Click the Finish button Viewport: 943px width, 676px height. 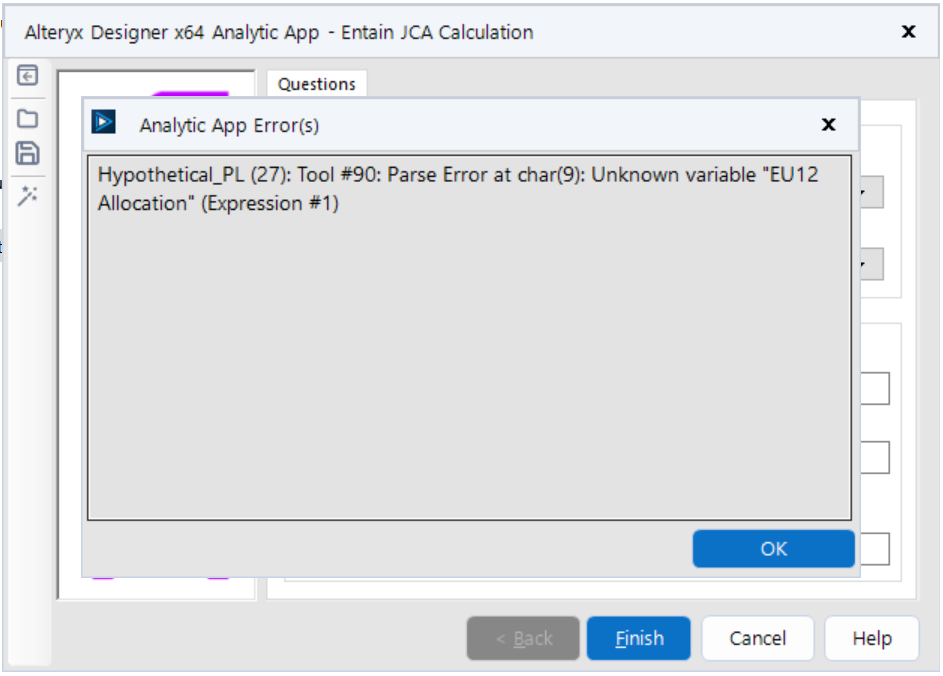point(639,638)
